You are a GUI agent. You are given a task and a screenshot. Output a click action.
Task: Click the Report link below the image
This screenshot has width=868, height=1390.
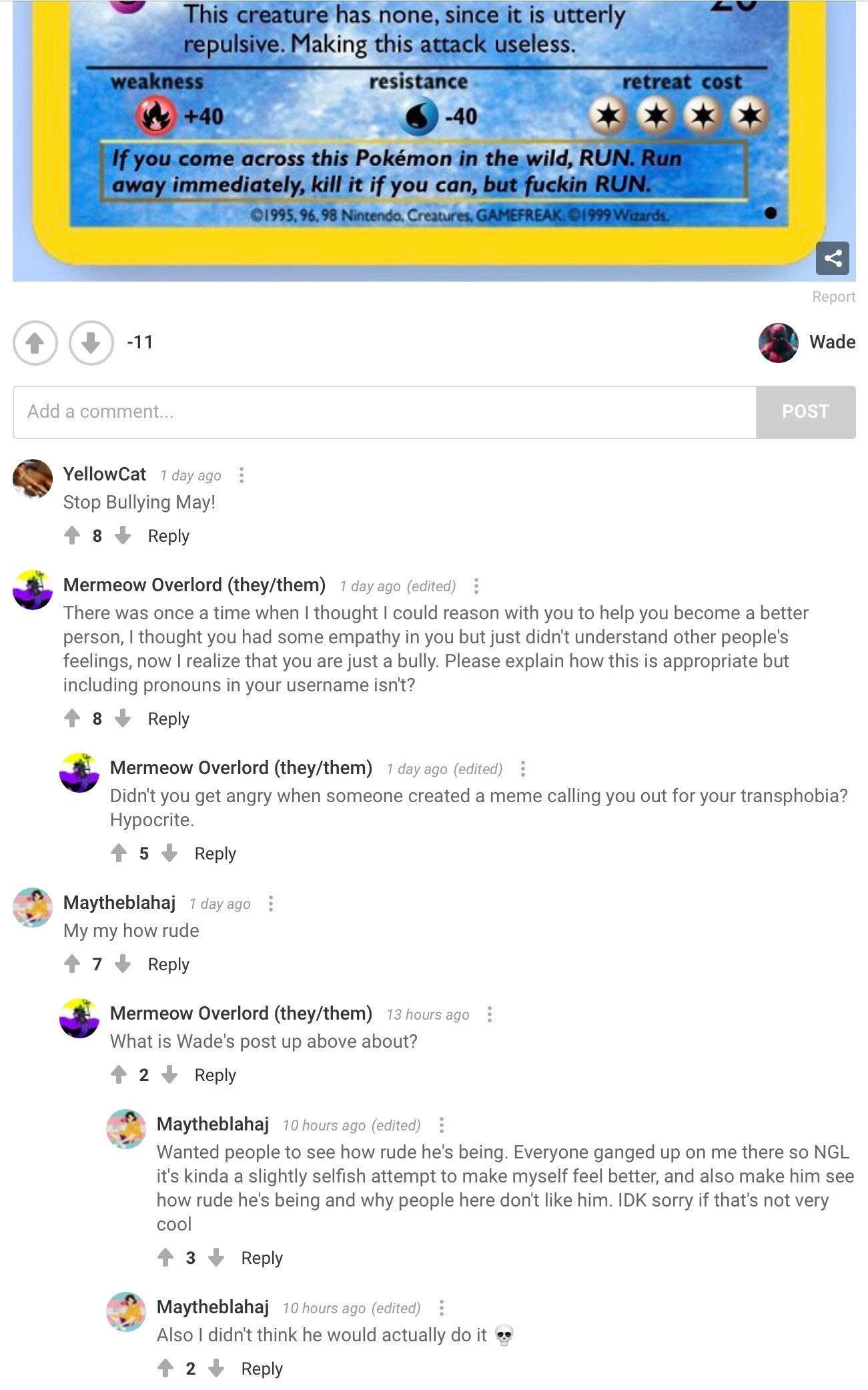click(x=833, y=297)
